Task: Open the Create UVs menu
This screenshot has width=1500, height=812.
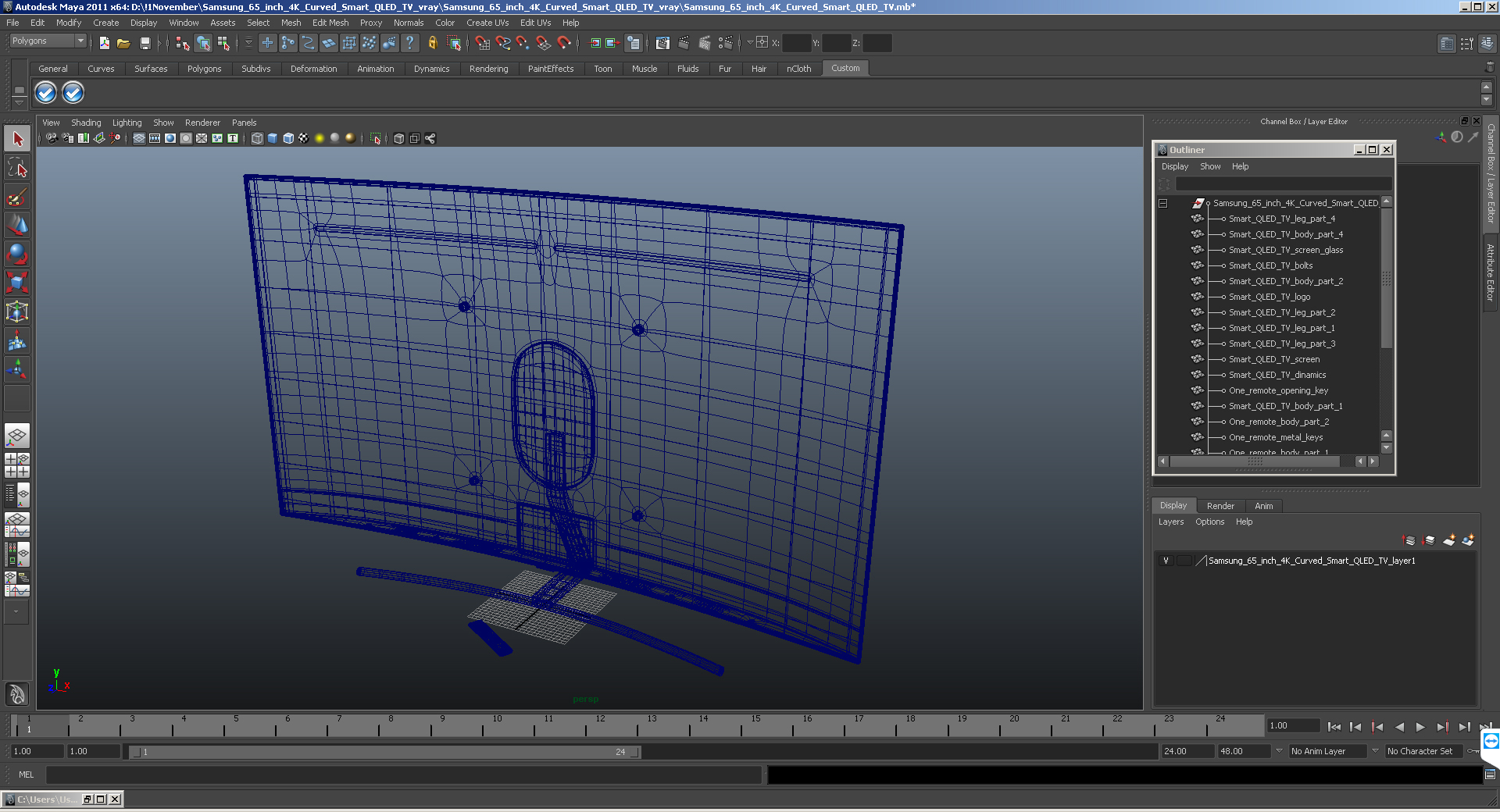Action: click(x=487, y=23)
